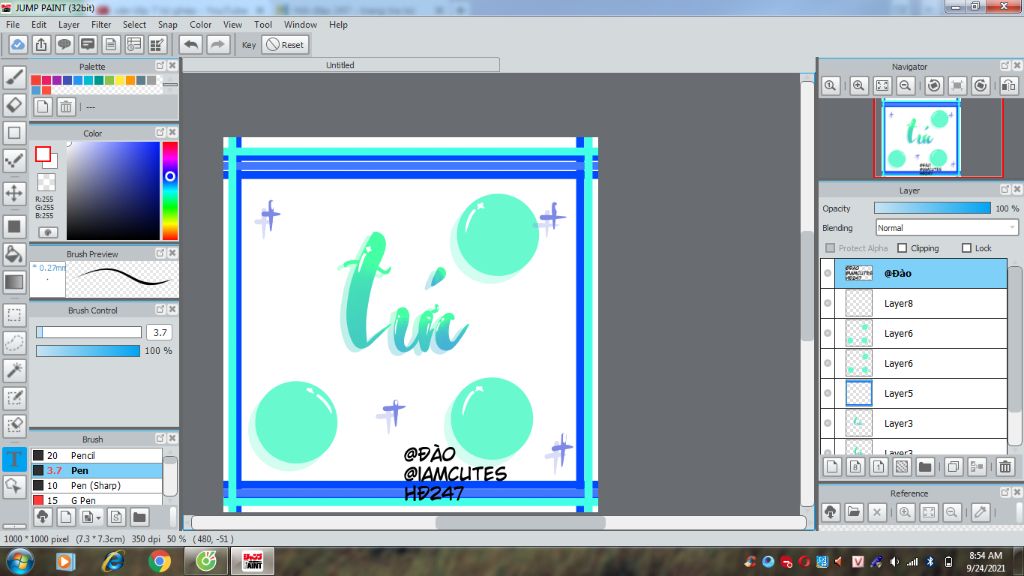Viewport: 1024px width, 576px height.
Task: Click the brush size input showing 3.7
Action: pos(160,332)
